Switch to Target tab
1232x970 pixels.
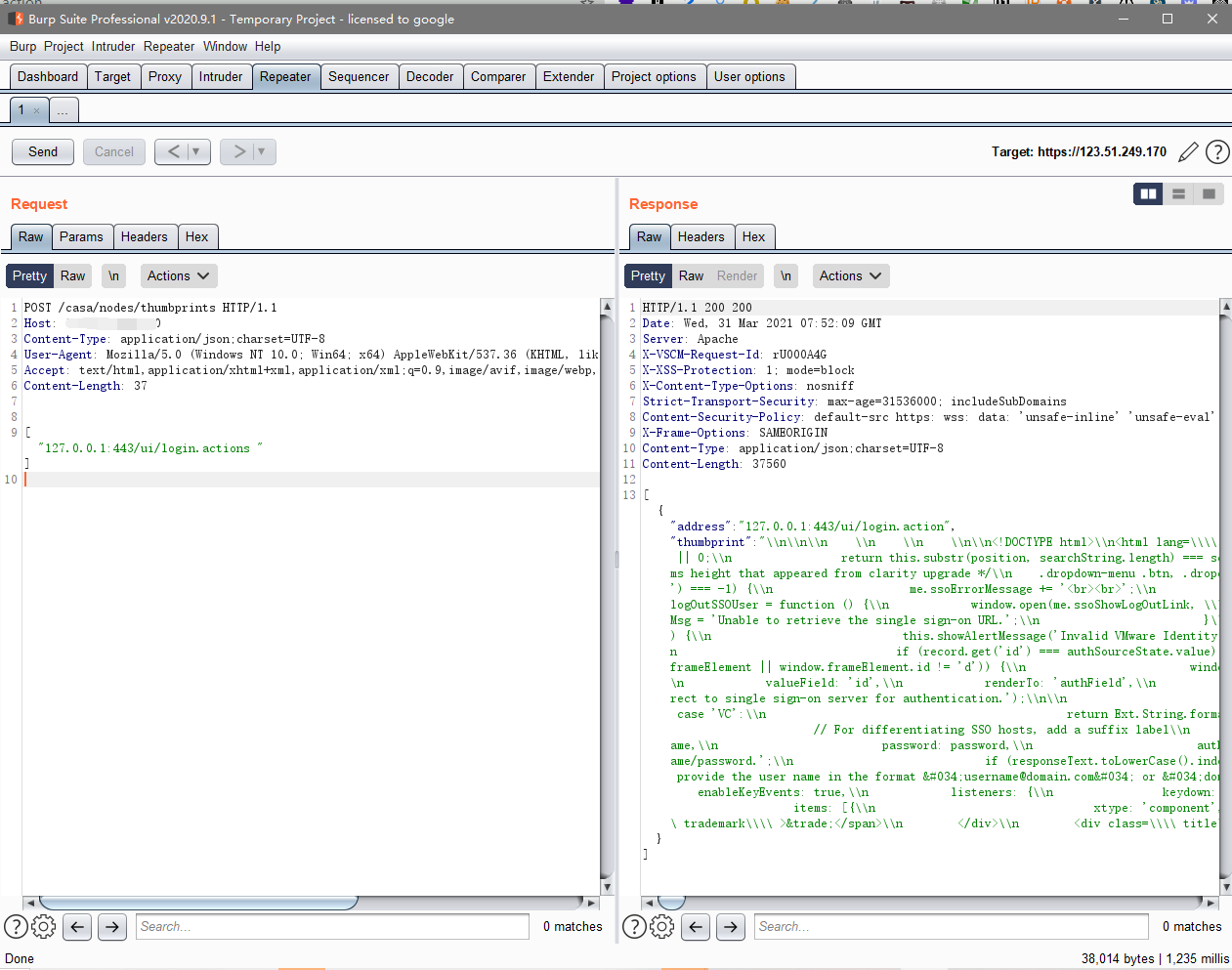pos(112,76)
